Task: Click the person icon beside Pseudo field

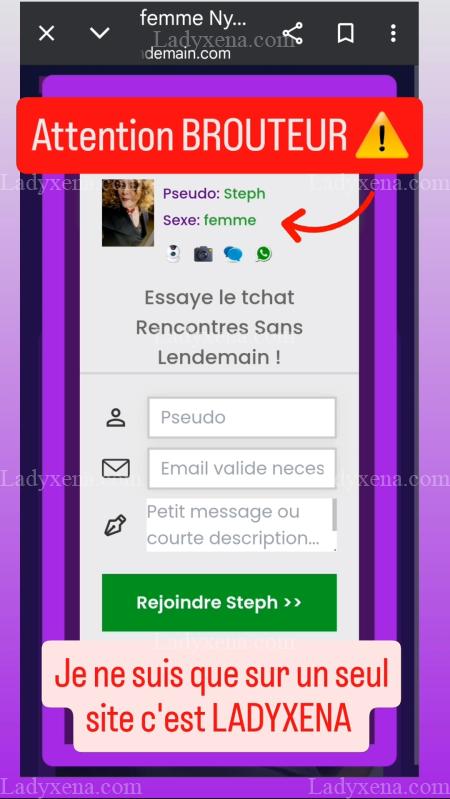Action: pyautogui.click(x=116, y=417)
